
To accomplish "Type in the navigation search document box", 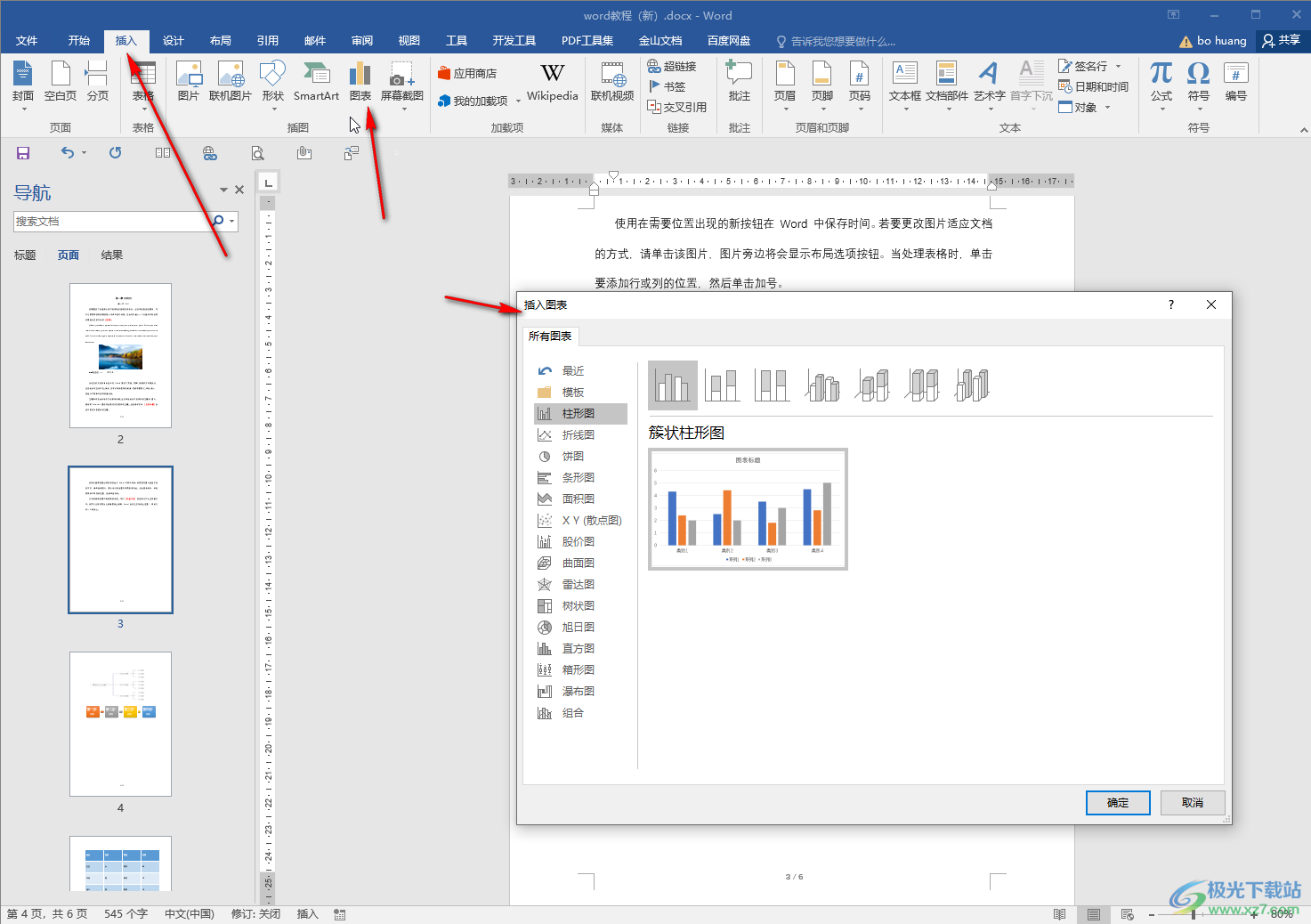I will (x=113, y=222).
